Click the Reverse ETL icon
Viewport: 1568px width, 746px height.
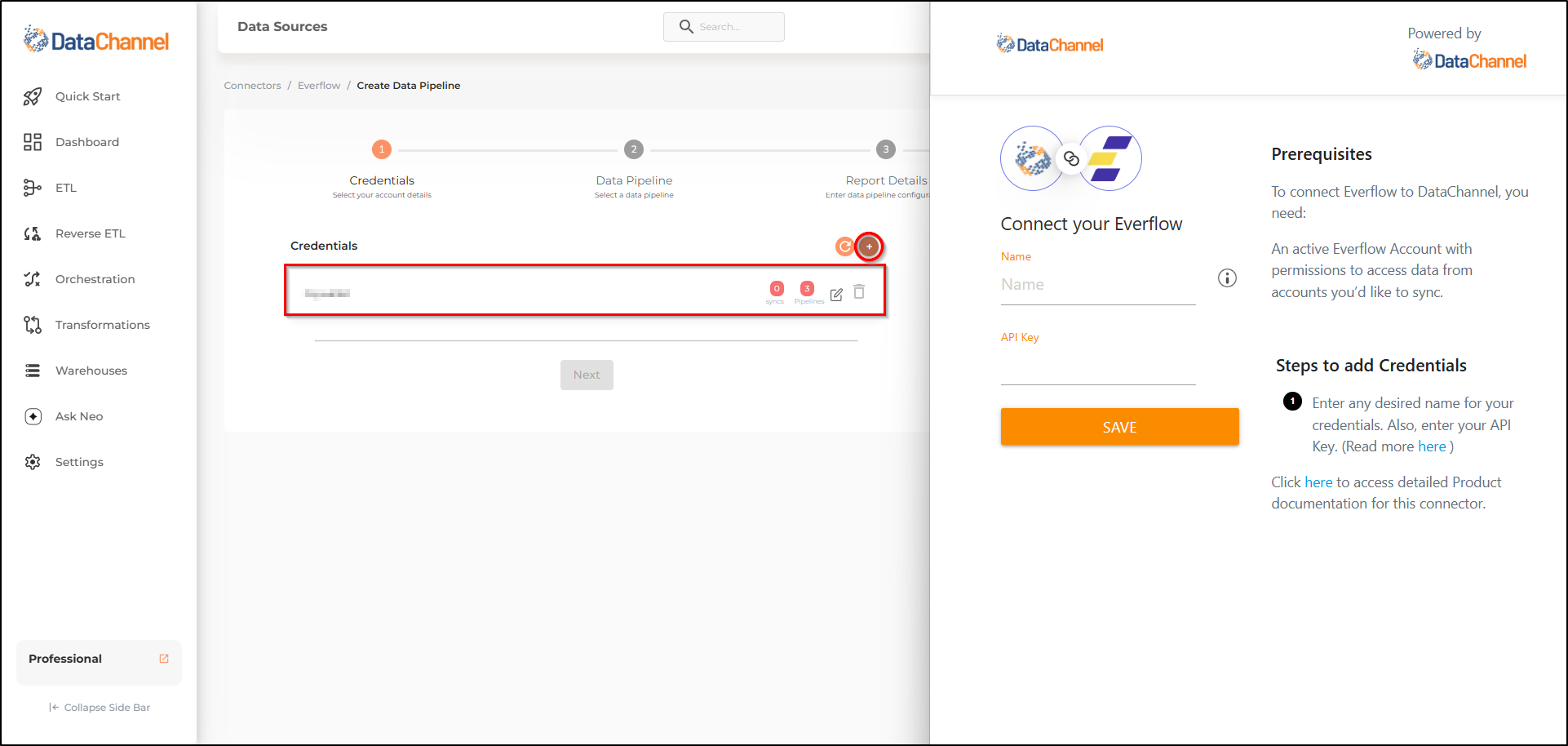[x=33, y=233]
